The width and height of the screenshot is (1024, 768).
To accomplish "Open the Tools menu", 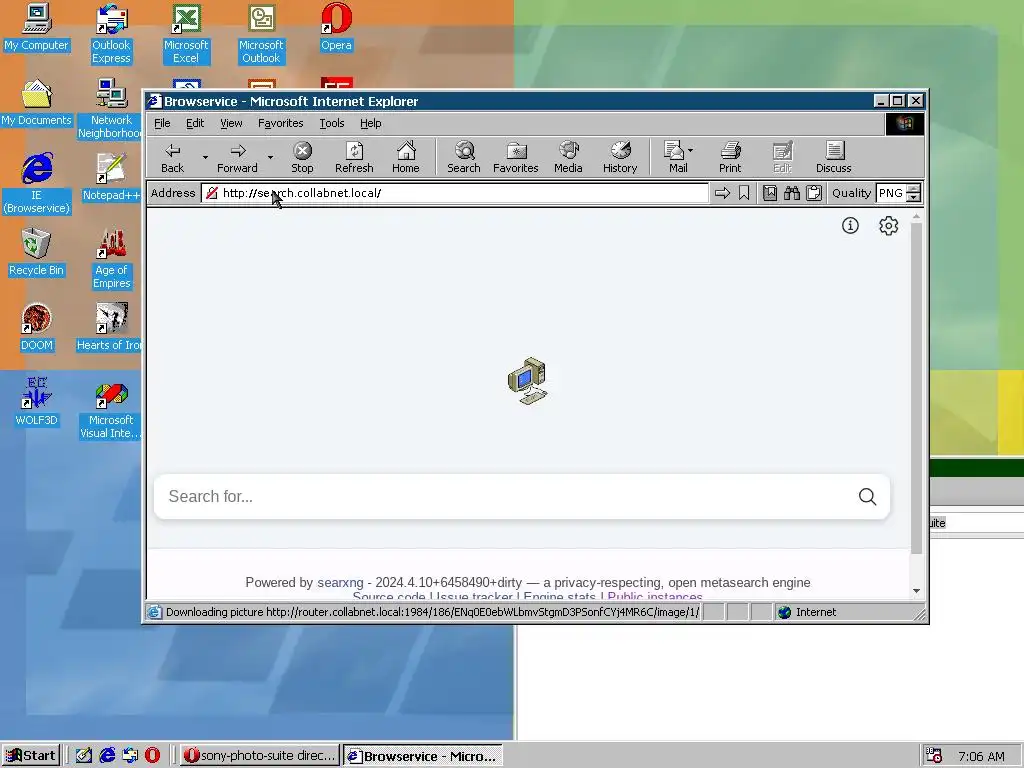I will point(332,123).
